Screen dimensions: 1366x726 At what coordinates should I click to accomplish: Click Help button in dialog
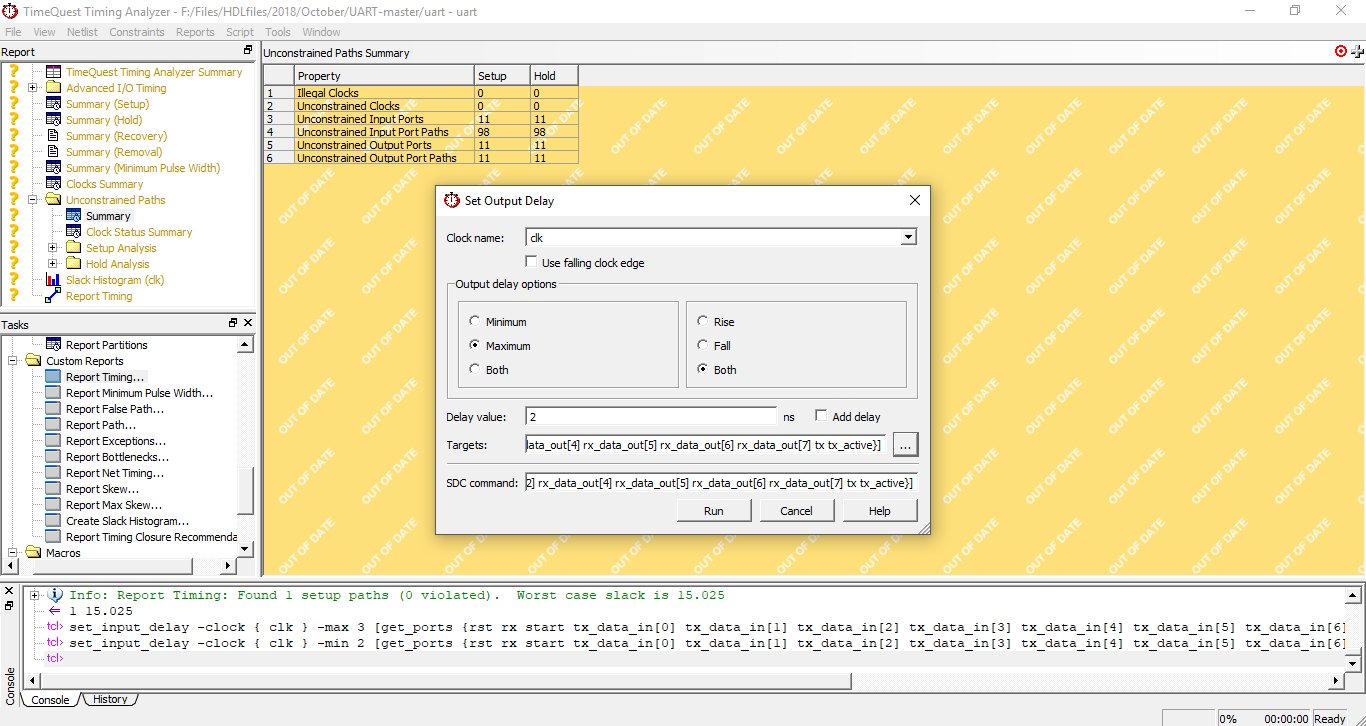[879, 510]
